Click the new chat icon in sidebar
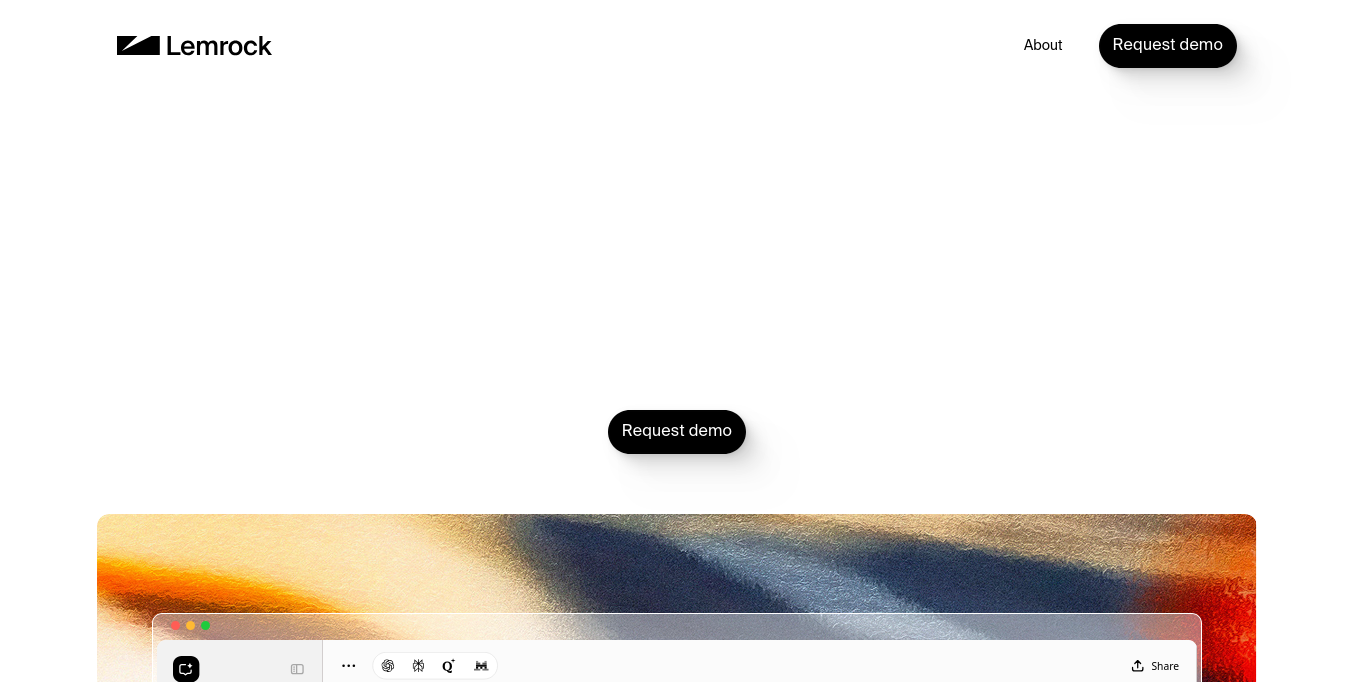Viewport: 1366px width, 682px height. tap(186, 668)
